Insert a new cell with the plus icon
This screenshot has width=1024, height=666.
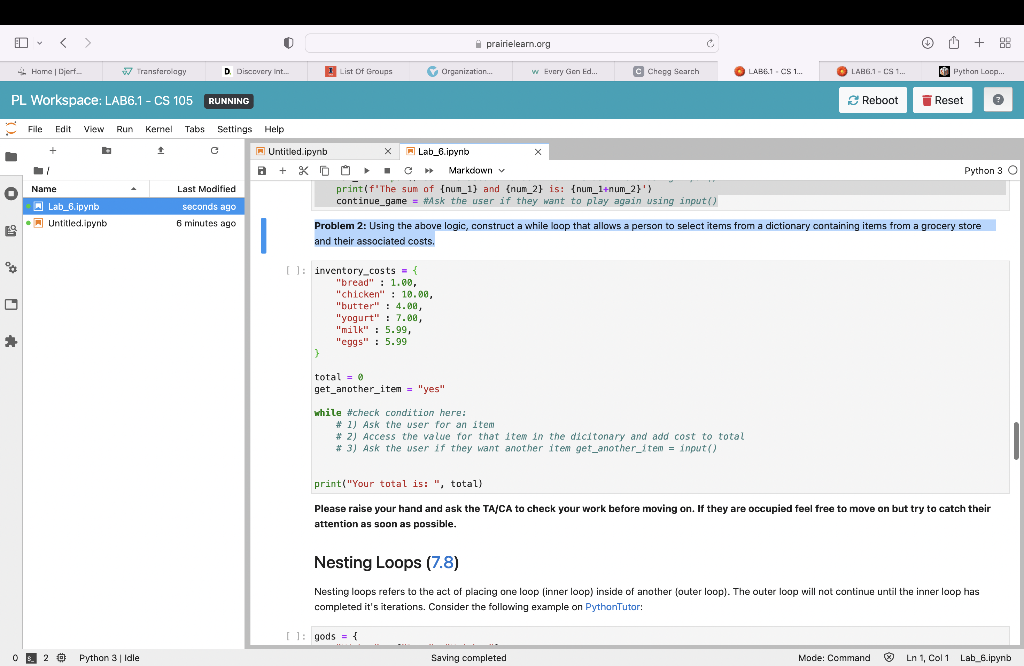point(283,171)
